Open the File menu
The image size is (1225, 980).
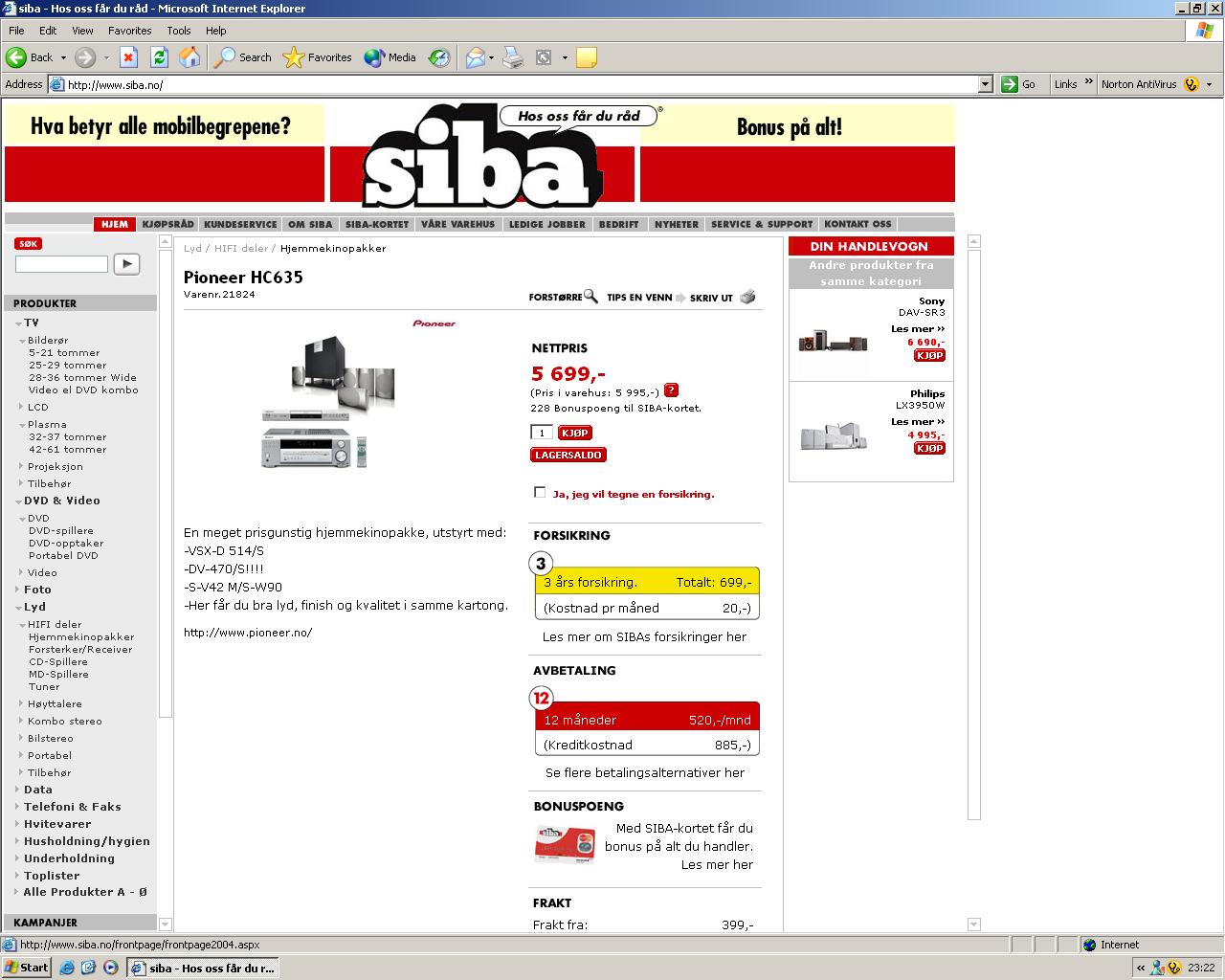(16, 31)
